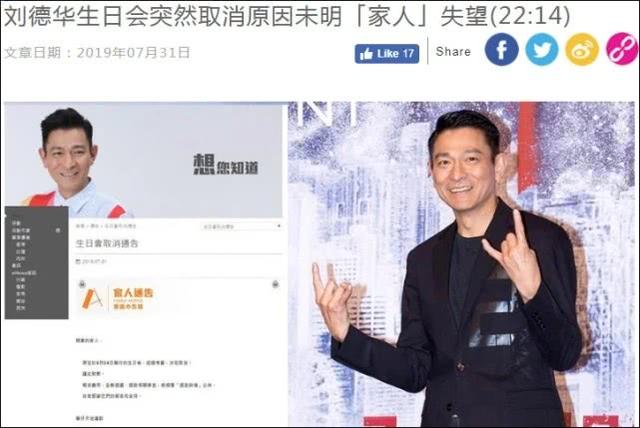This screenshot has width=640, height=428.
Task: Click the 想您知道 banner text
Action: point(225,165)
